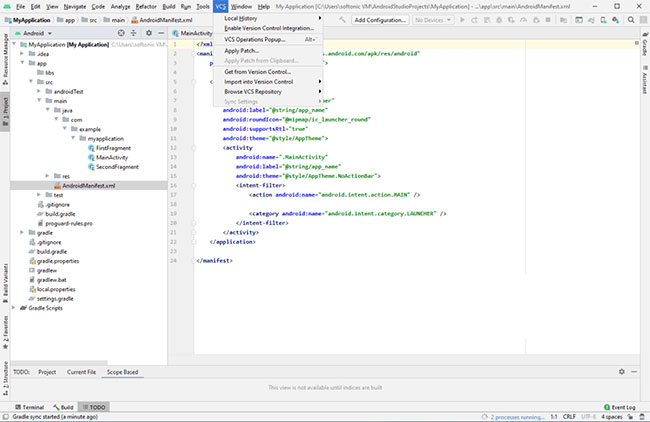Click the Make Project hammer icon

[342, 20]
